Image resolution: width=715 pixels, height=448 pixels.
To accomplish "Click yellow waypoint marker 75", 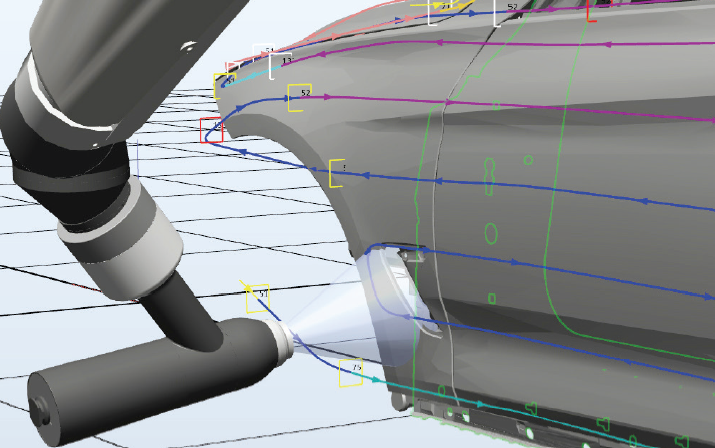I will tap(351, 373).
